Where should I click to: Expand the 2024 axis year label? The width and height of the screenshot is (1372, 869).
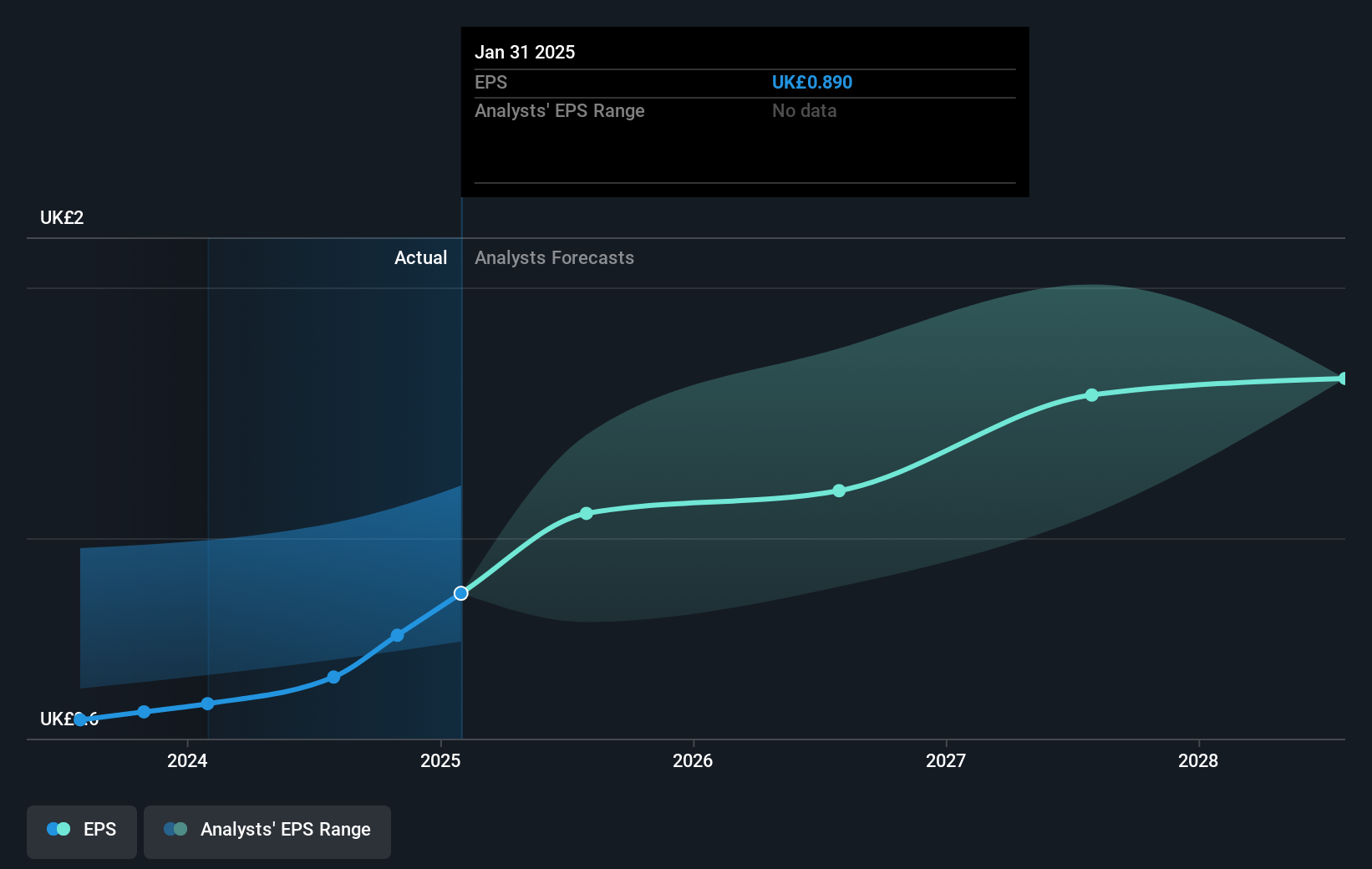pos(187,761)
